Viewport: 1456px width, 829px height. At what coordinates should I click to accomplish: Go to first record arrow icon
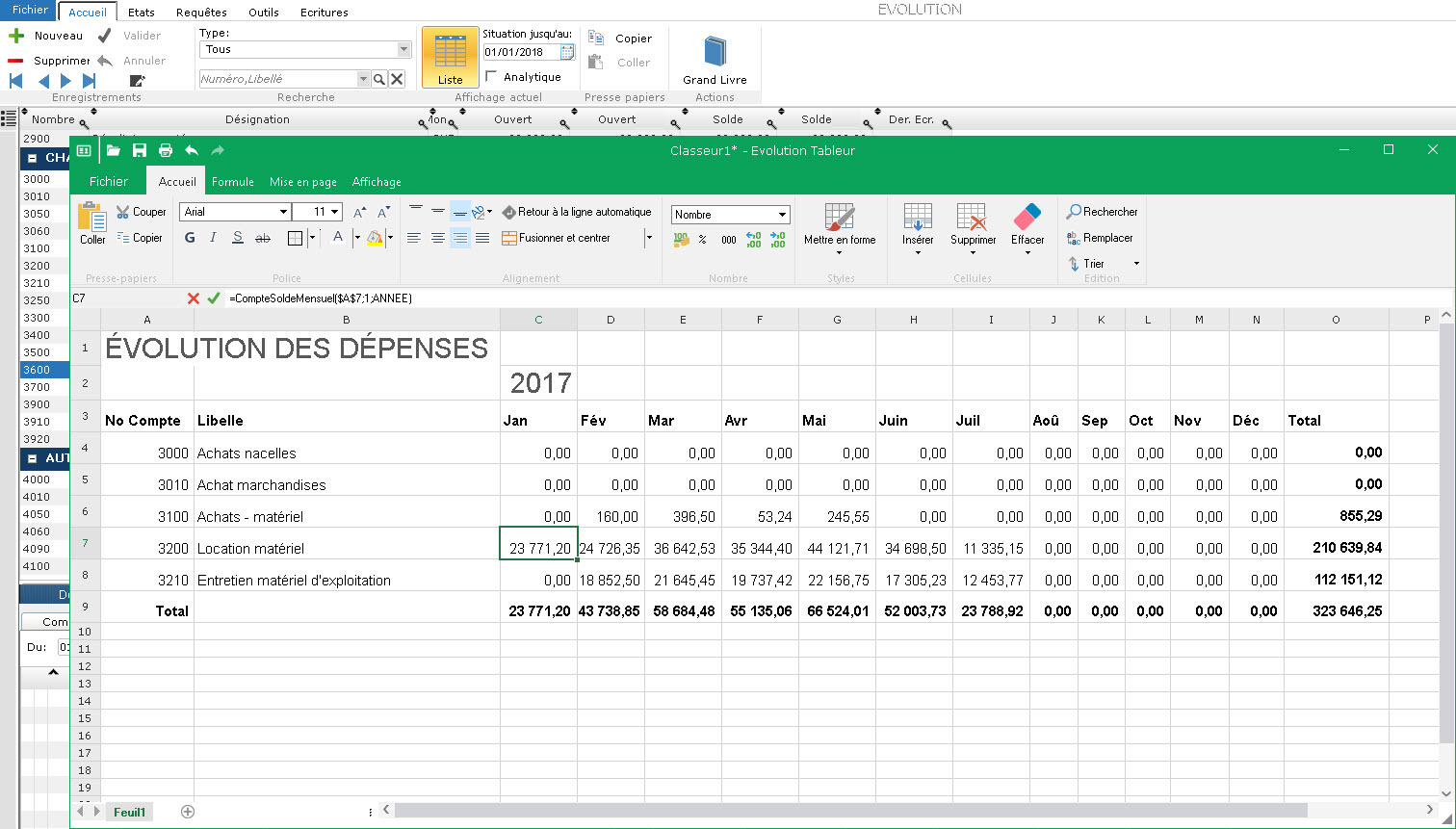[x=16, y=81]
